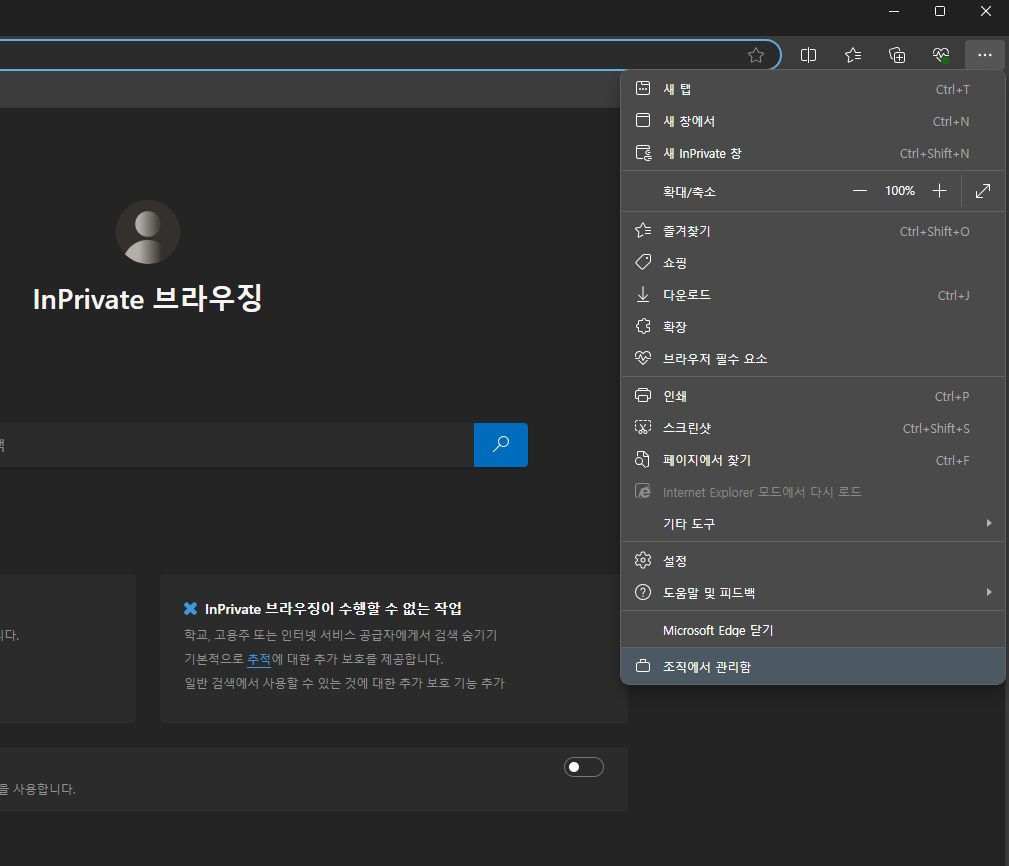Image resolution: width=1009 pixels, height=866 pixels.
Task: Click the find icon beside 페이지에서 찾기
Action: (x=643, y=459)
